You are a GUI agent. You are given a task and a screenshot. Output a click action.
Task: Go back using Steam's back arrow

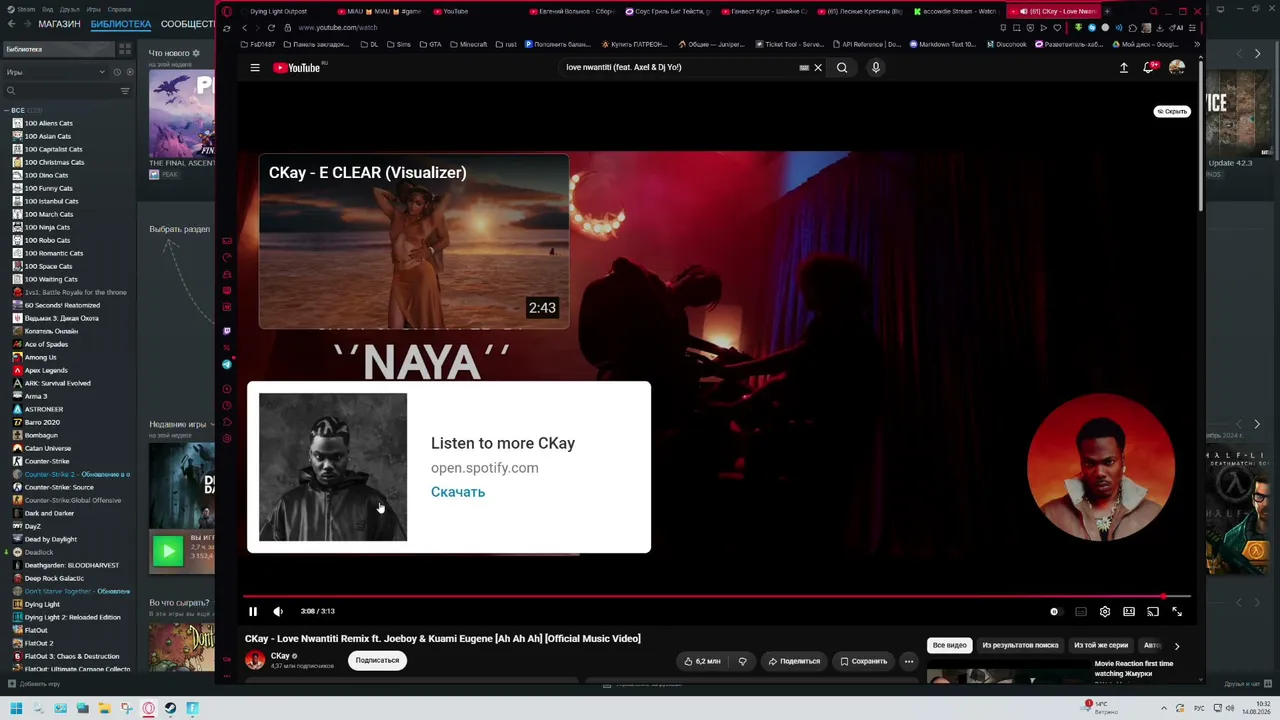pos(12,24)
